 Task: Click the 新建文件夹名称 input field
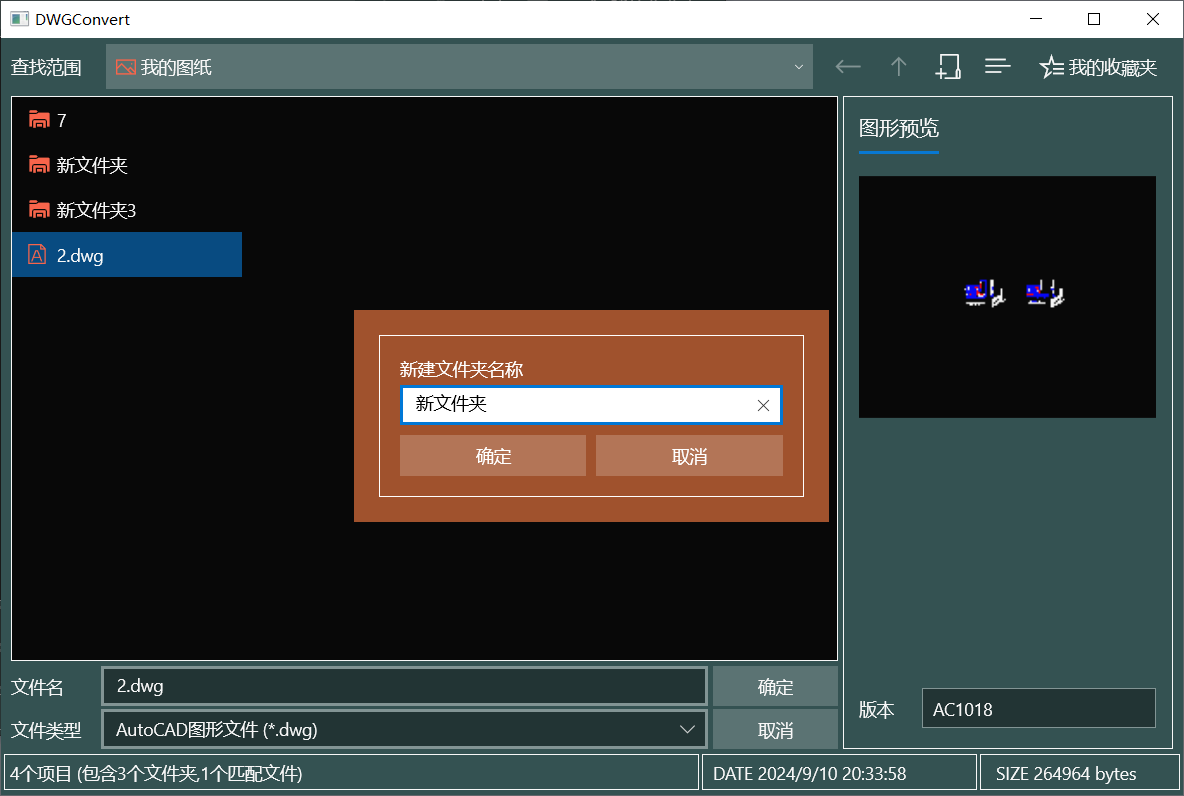coord(590,405)
